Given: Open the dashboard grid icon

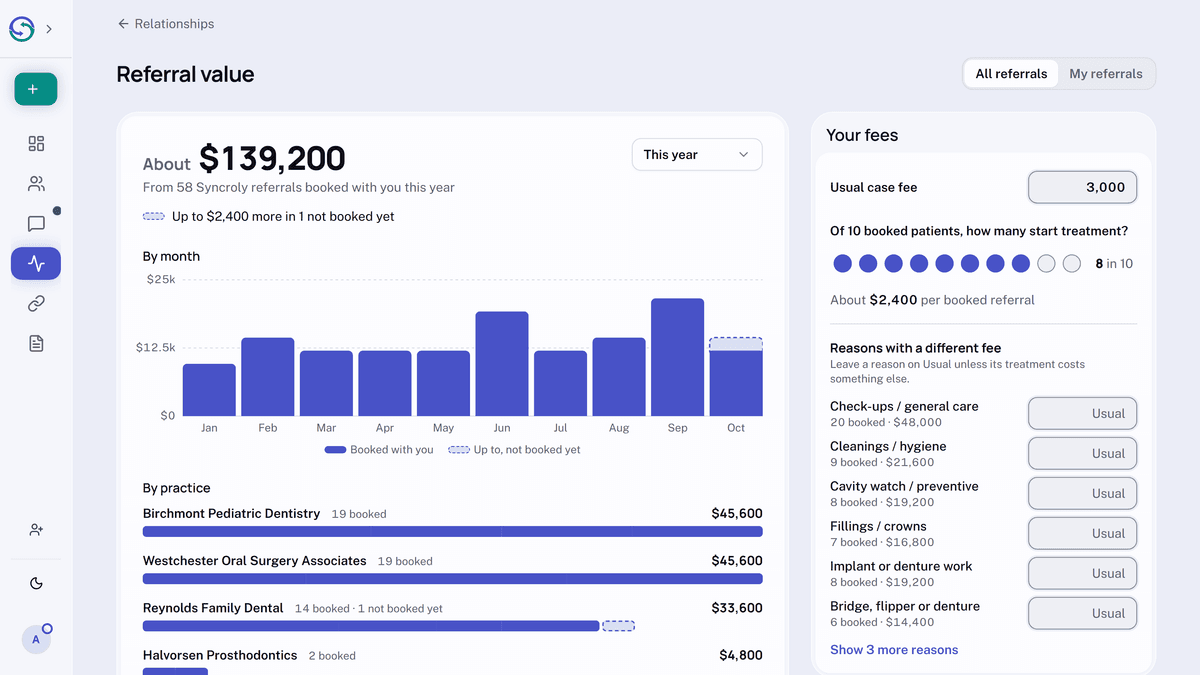Looking at the screenshot, I should click(36, 144).
